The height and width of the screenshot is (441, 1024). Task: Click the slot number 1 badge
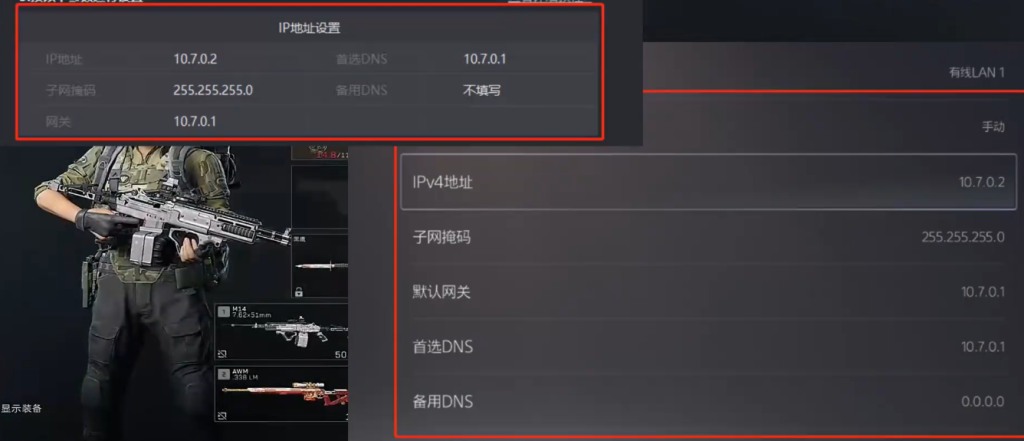pyautogui.click(x=223, y=311)
